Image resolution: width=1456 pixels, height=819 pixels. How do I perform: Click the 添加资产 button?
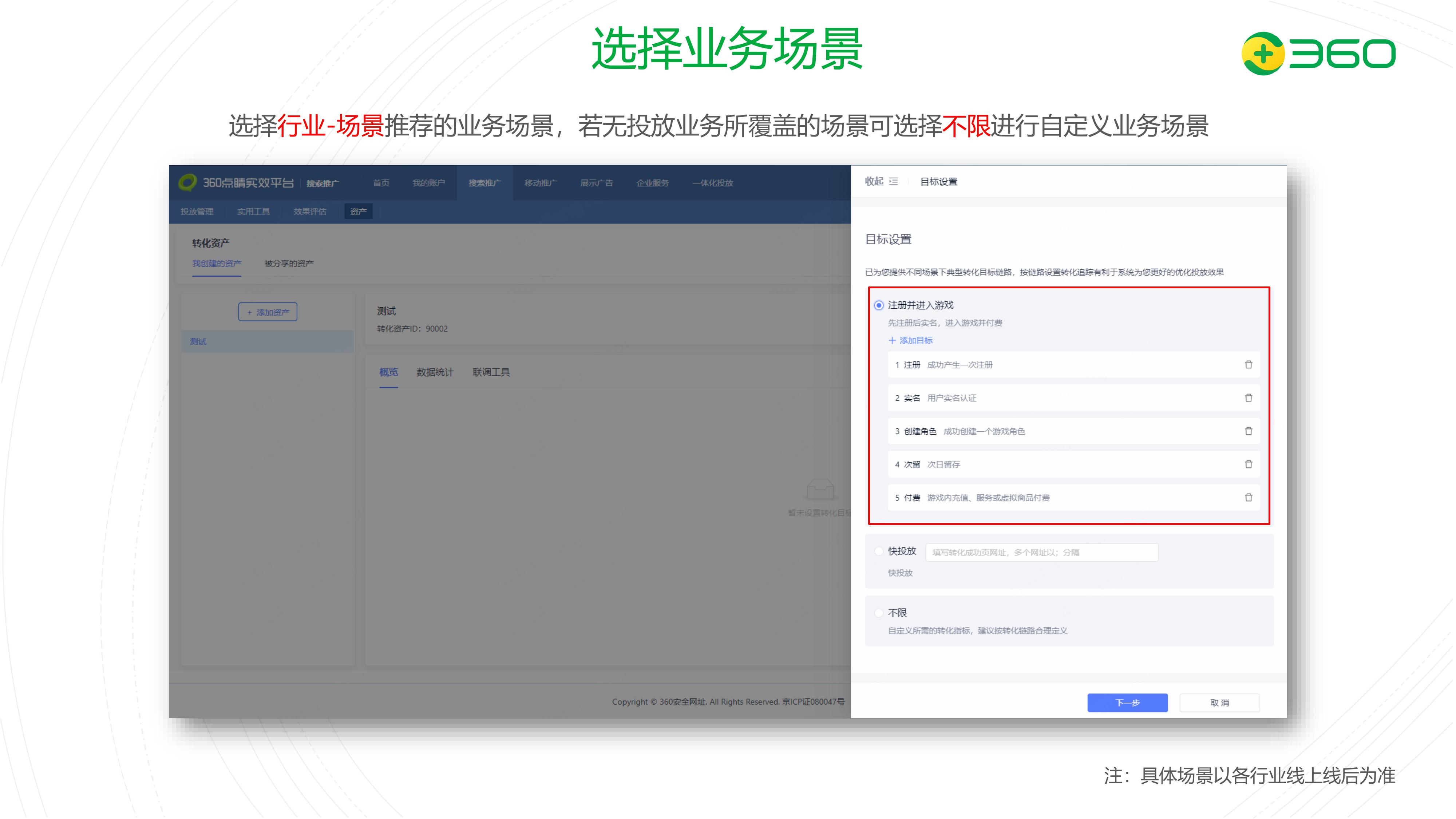click(x=267, y=312)
